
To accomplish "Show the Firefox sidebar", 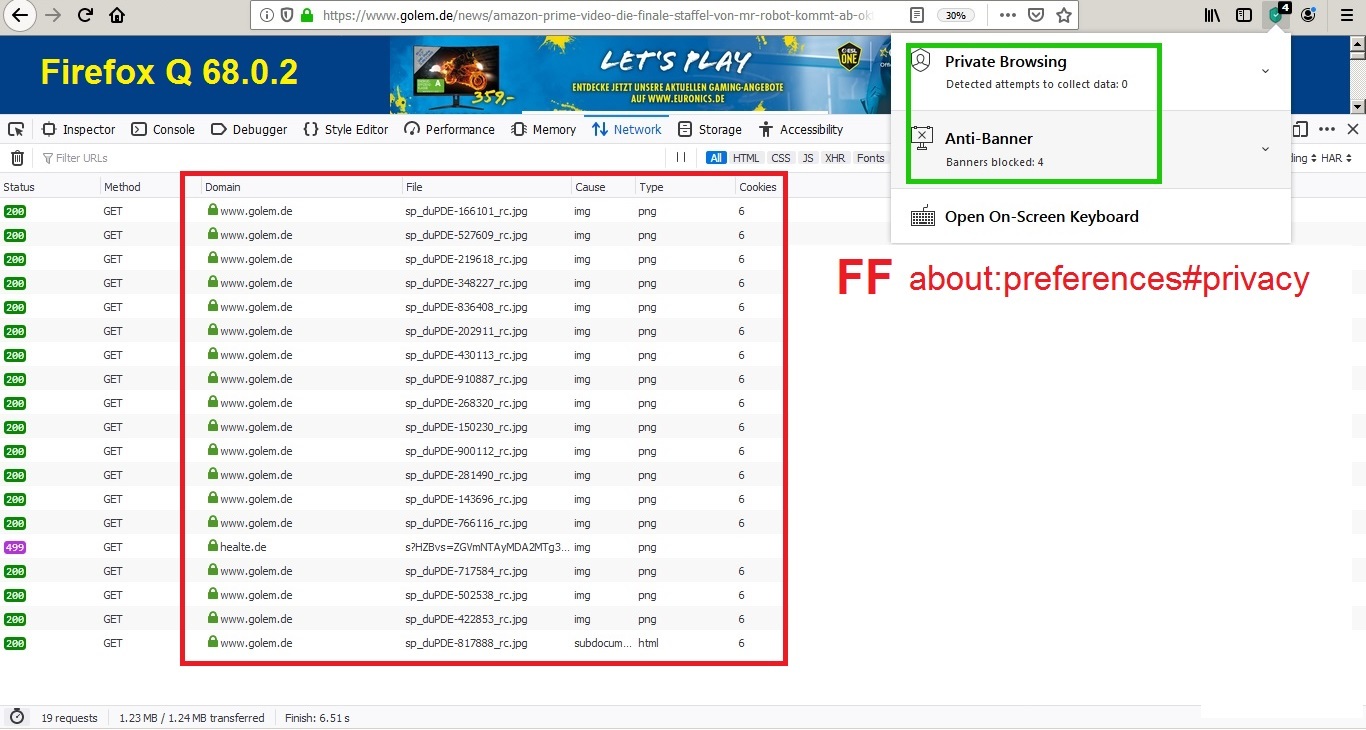I will click(1243, 15).
